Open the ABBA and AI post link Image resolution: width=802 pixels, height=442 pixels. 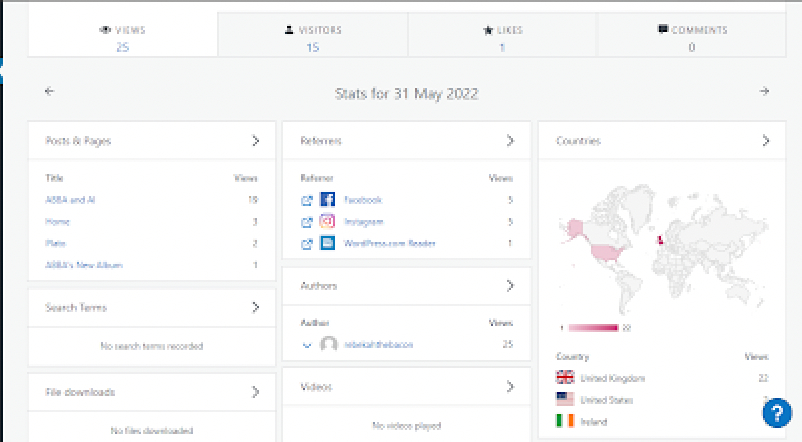pyautogui.click(x=70, y=200)
